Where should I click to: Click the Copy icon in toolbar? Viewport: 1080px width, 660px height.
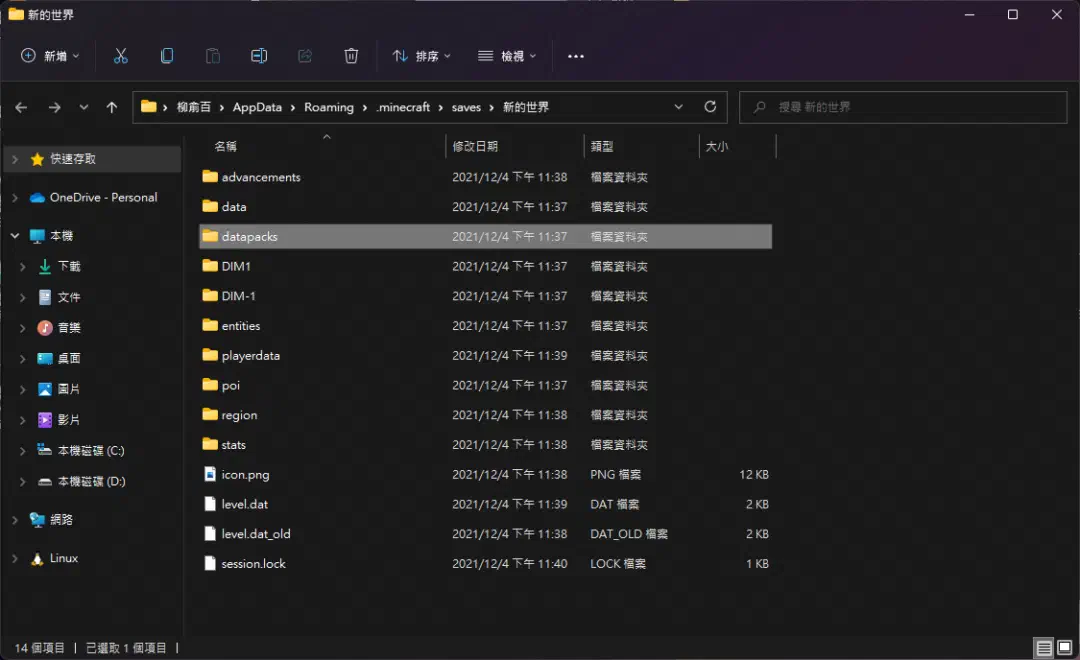click(x=167, y=56)
